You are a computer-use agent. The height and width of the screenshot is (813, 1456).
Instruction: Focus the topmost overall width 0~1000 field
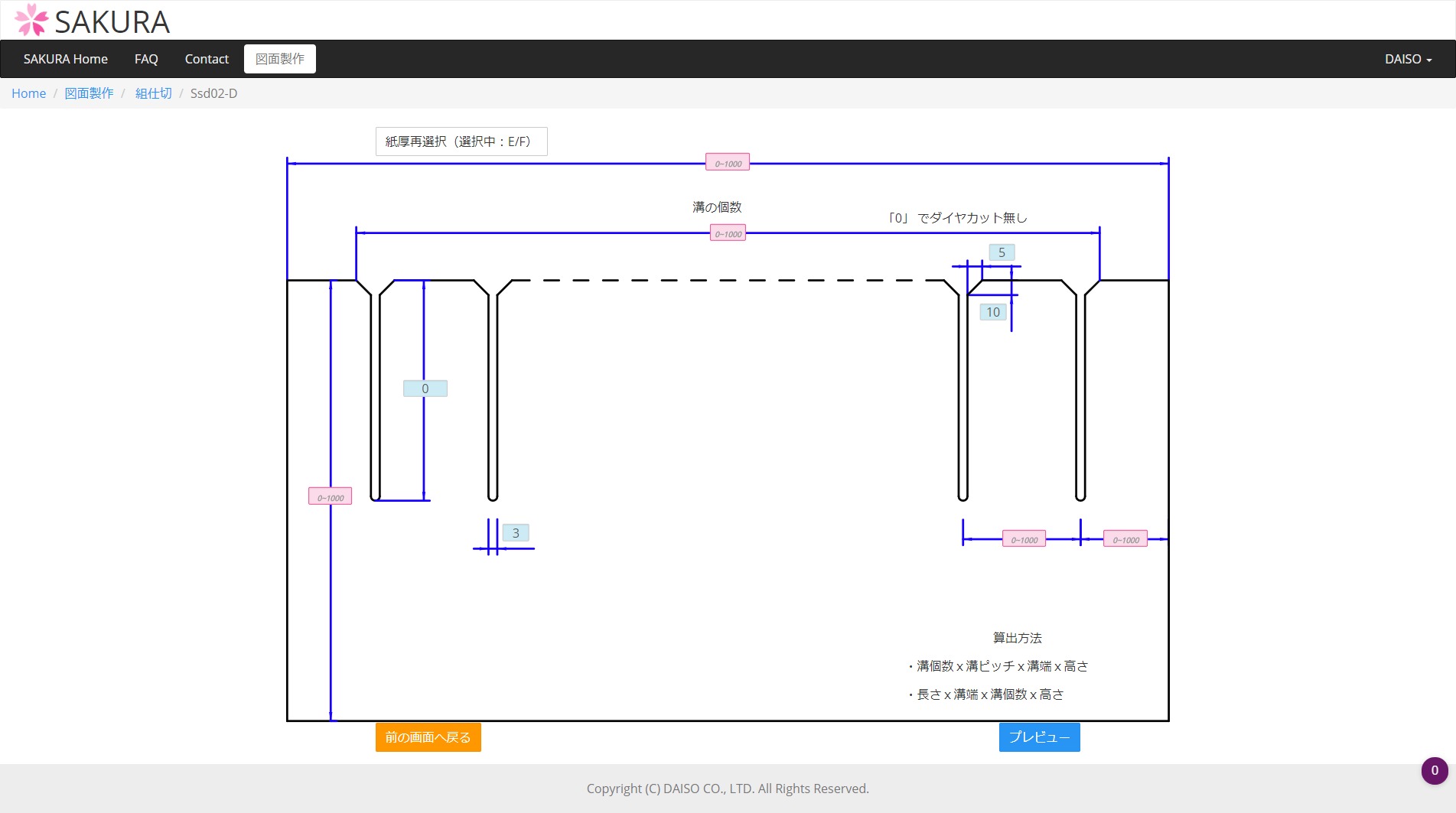[x=727, y=163]
